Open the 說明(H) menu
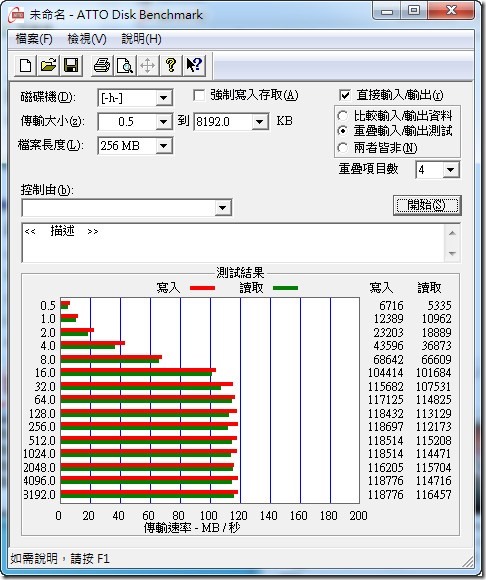The width and height of the screenshot is (486, 580). pos(141,39)
